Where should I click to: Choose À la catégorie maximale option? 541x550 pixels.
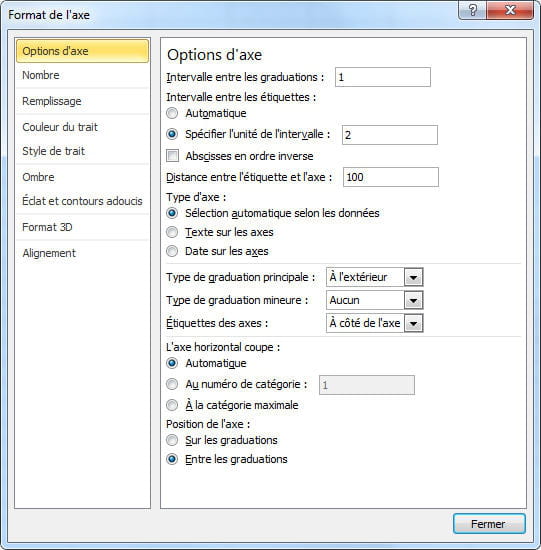tap(172, 405)
